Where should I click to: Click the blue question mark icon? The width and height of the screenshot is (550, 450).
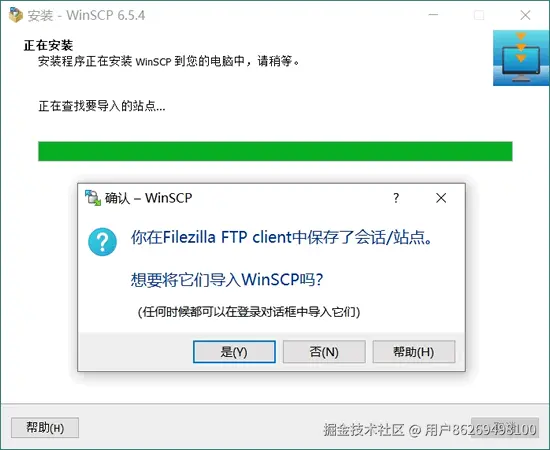tap(102, 242)
